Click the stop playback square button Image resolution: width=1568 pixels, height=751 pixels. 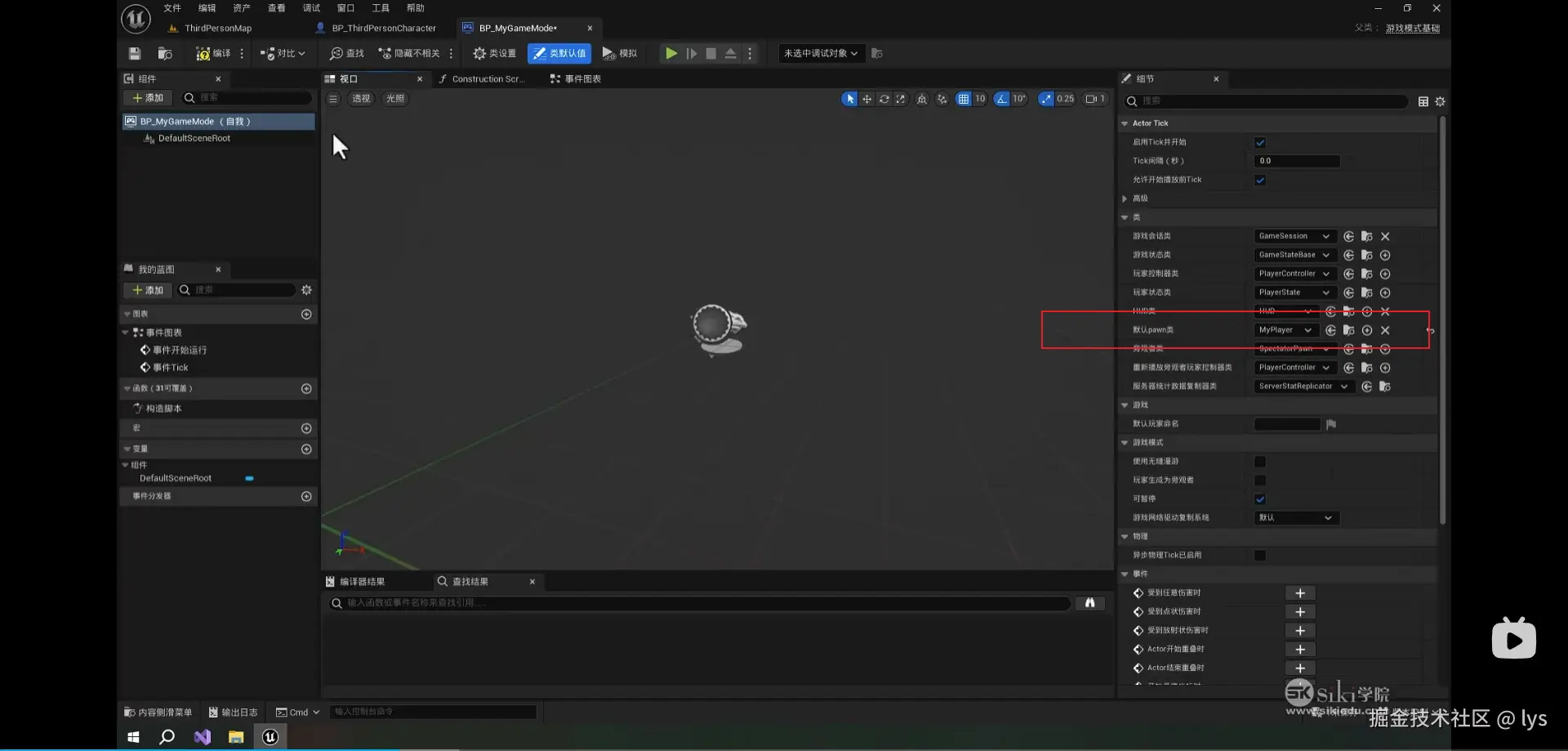pos(711,53)
